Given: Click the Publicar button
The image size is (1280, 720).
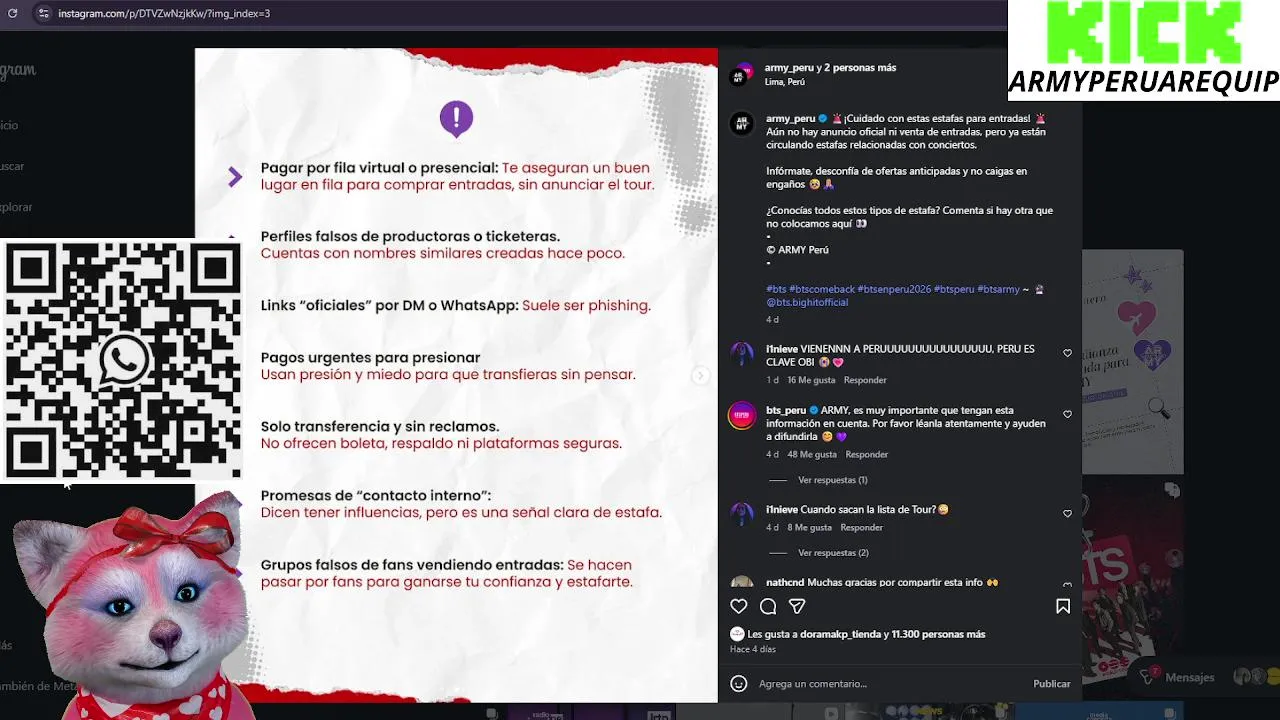Looking at the screenshot, I should [1051, 684].
